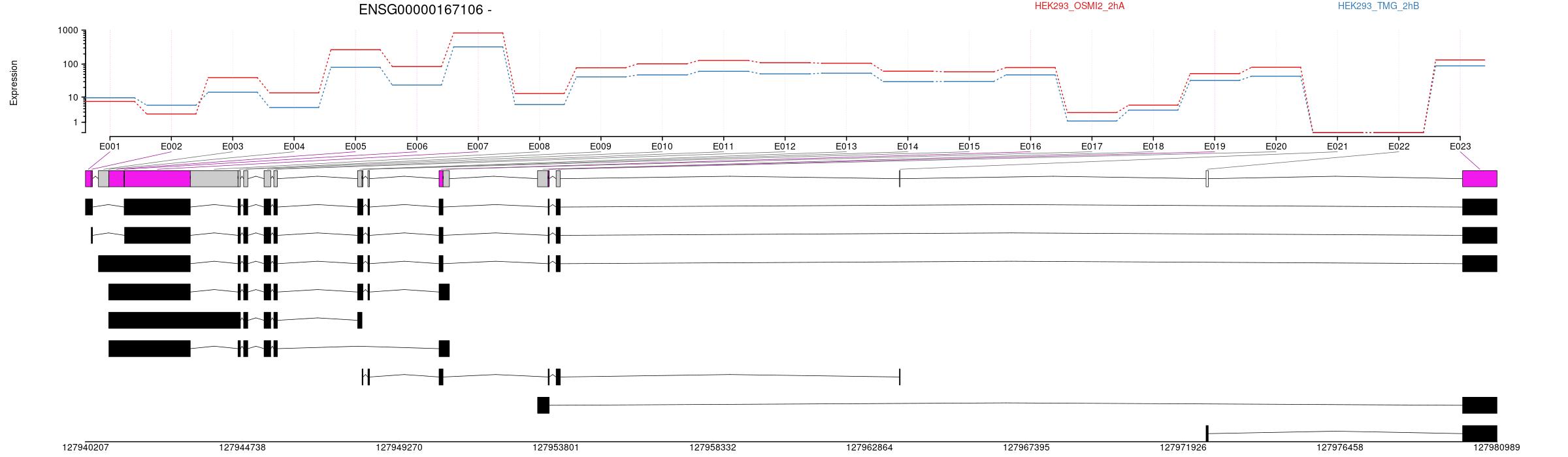Select exon label E018

point(1153,147)
